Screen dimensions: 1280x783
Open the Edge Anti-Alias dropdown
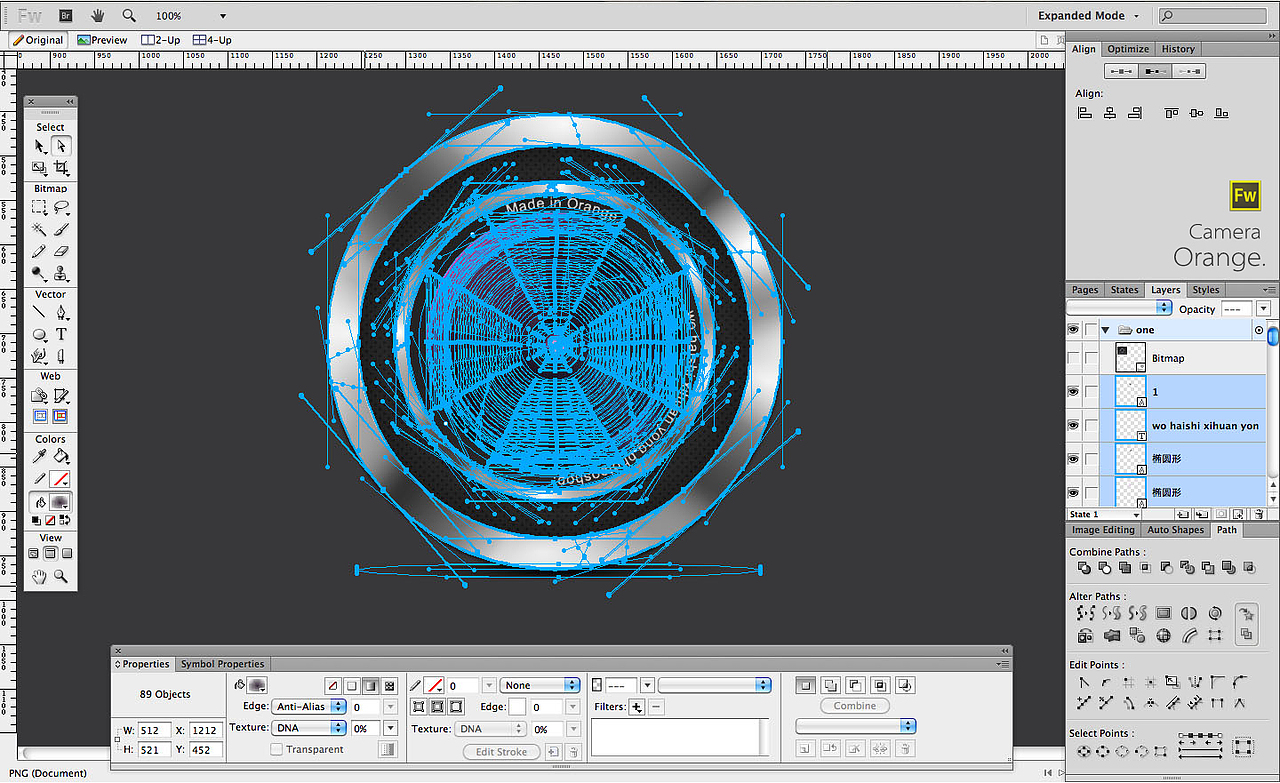coord(310,707)
